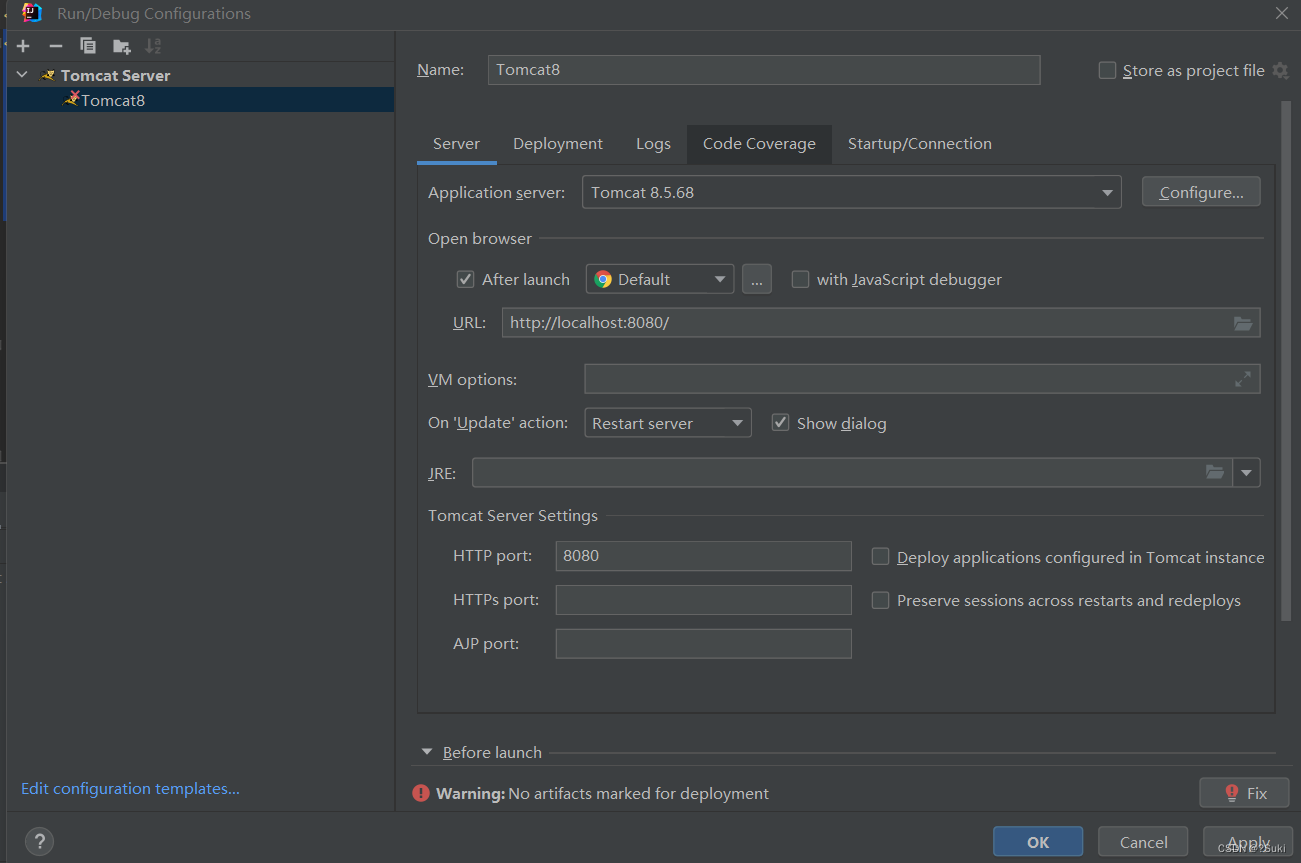This screenshot has height=863, width=1301.
Task: Click the Fix button
Action: click(1244, 793)
